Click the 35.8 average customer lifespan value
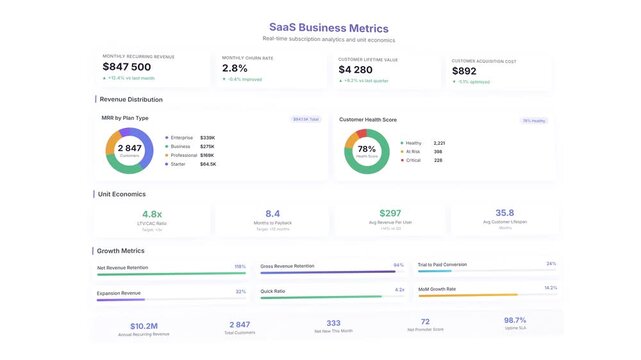This screenshot has height=360, width=641. 504,213
